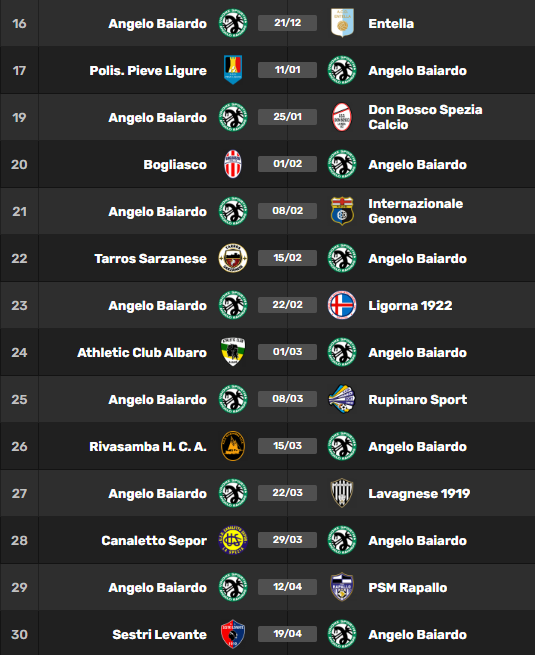Click the Rivasamba H. C. A. badge

(233, 446)
